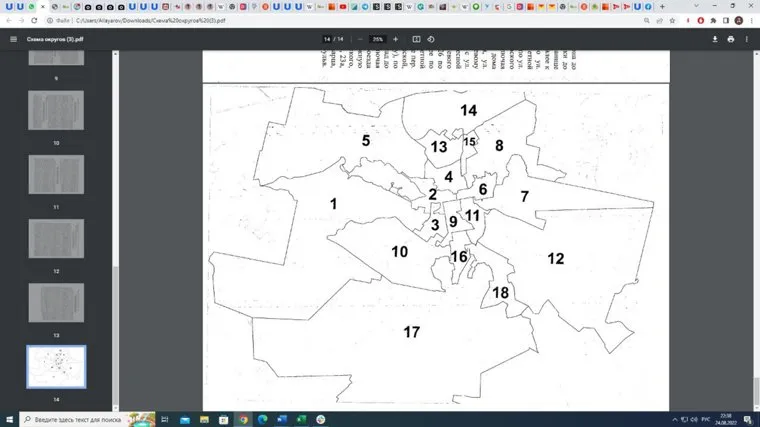Open the PDF viewer more actions menu
Screen dimensions: 760x427
[748, 39]
